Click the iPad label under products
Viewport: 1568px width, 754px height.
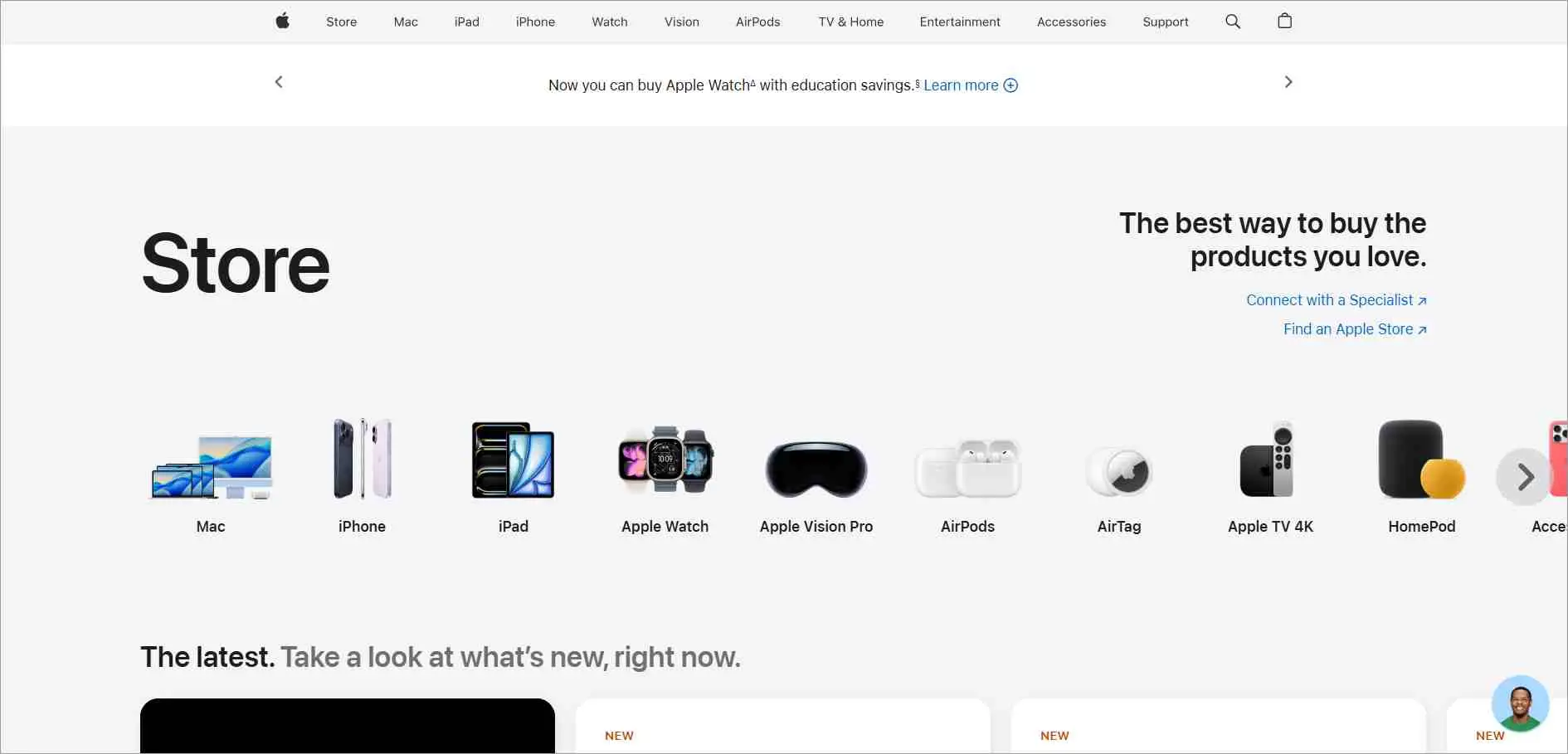click(514, 527)
